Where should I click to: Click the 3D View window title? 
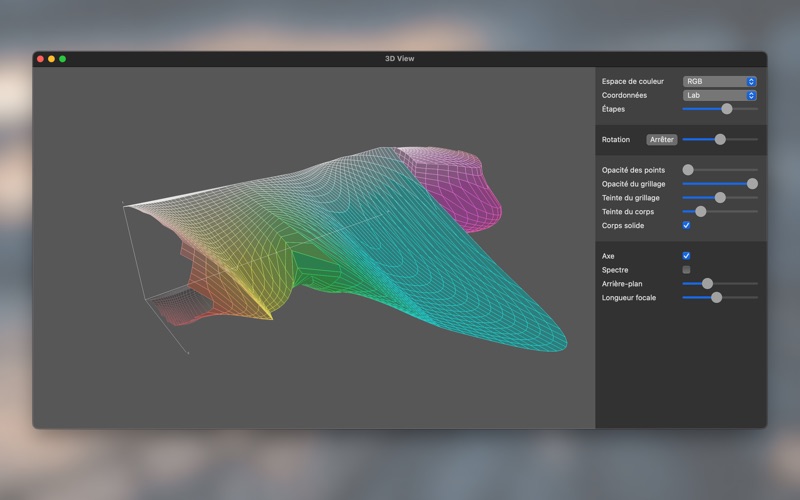coord(399,59)
